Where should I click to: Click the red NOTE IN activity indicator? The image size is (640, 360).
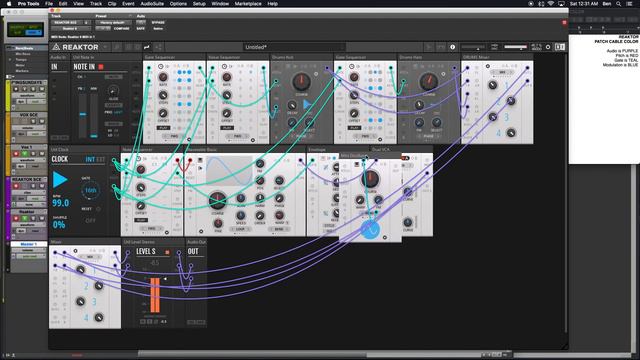[101, 67]
